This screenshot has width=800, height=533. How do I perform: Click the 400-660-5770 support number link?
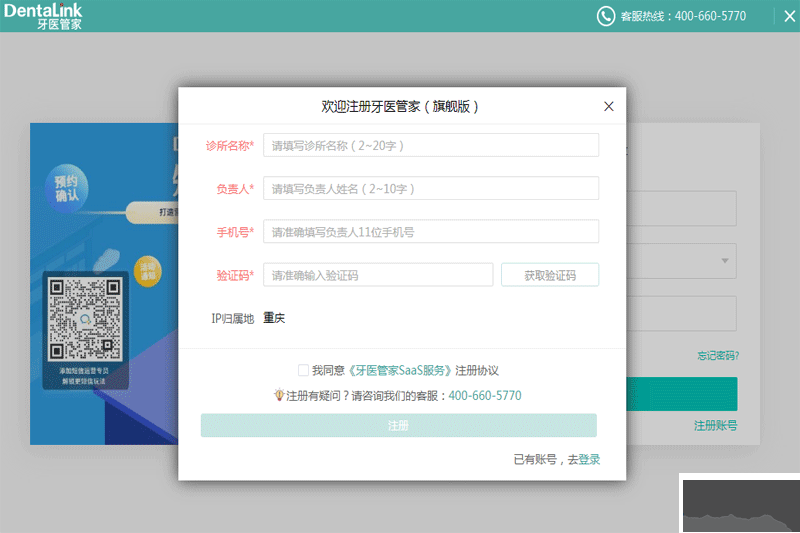point(485,396)
